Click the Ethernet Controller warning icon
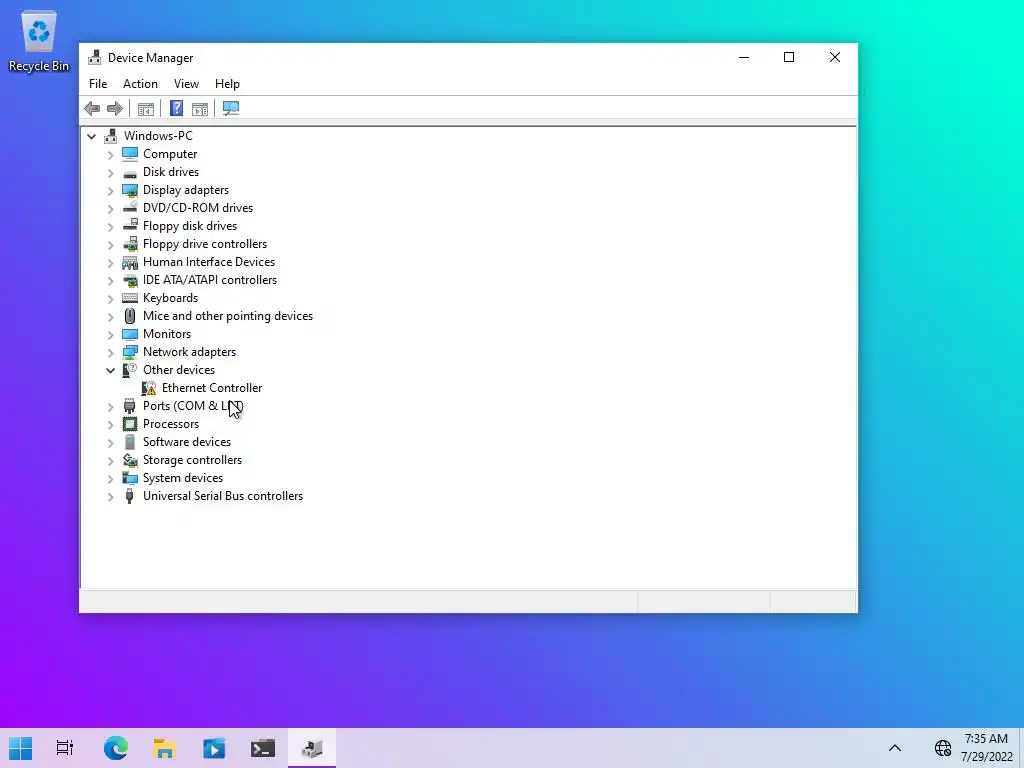 [x=149, y=388]
